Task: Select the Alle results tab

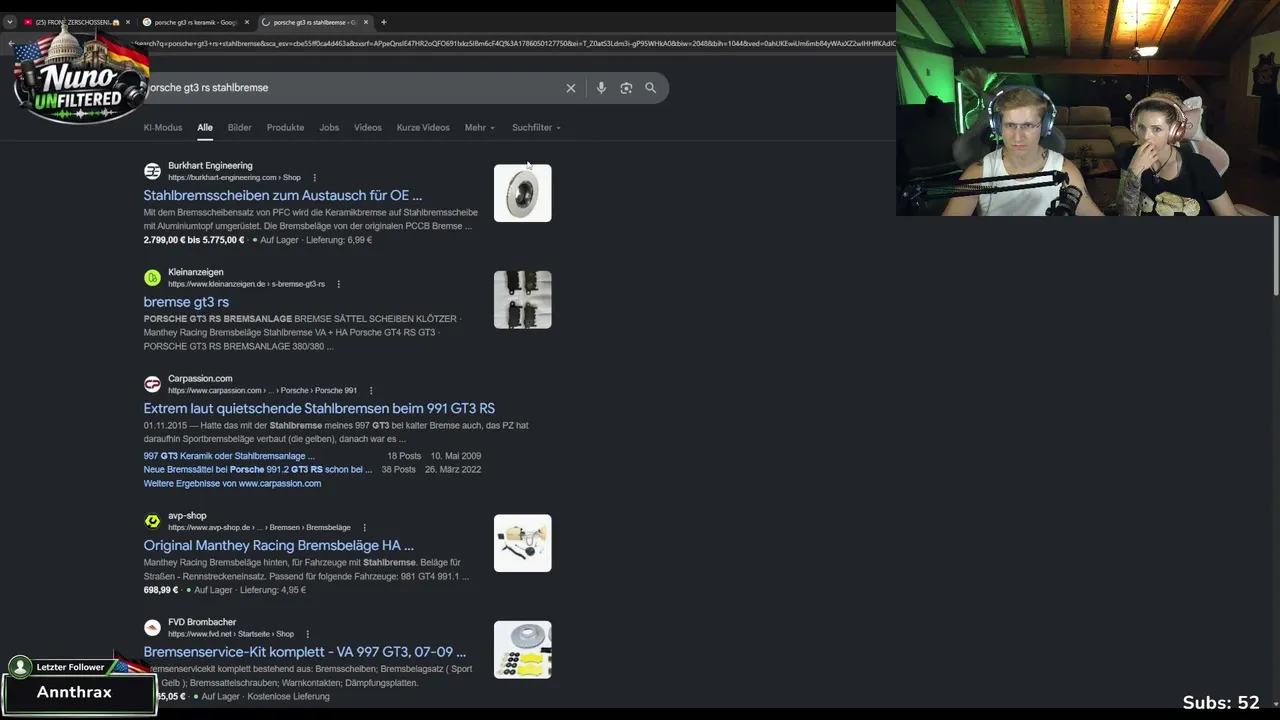Action: point(205,128)
